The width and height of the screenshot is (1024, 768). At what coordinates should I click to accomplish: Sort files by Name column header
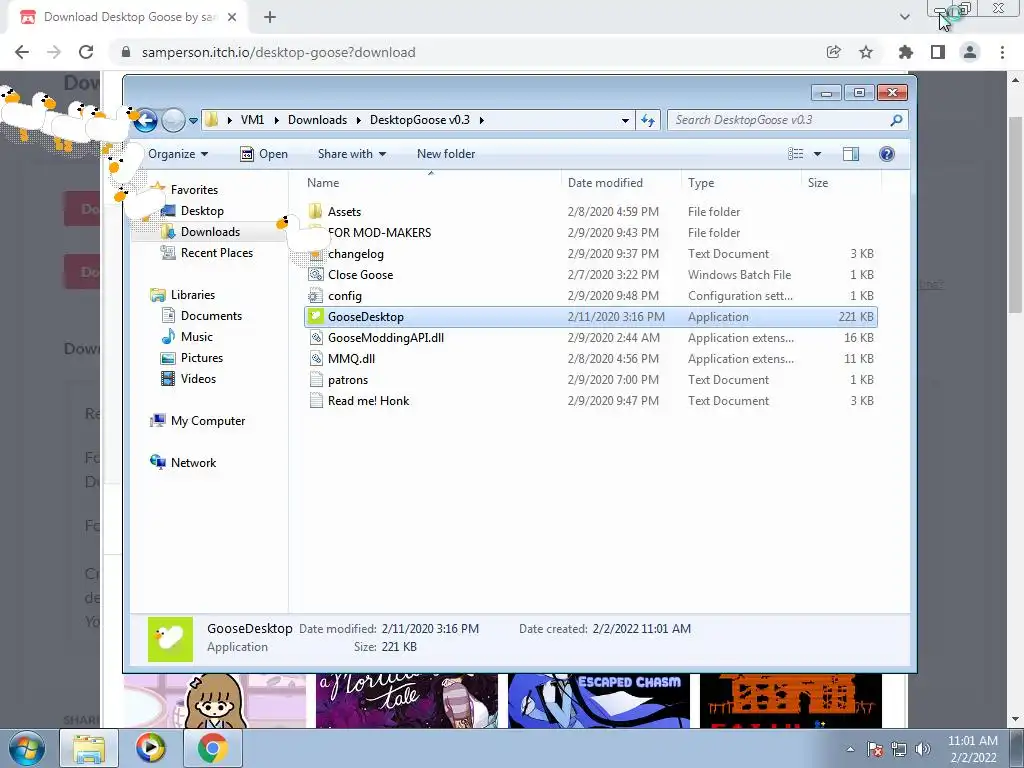pyautogui.click(x=323, y=183)
